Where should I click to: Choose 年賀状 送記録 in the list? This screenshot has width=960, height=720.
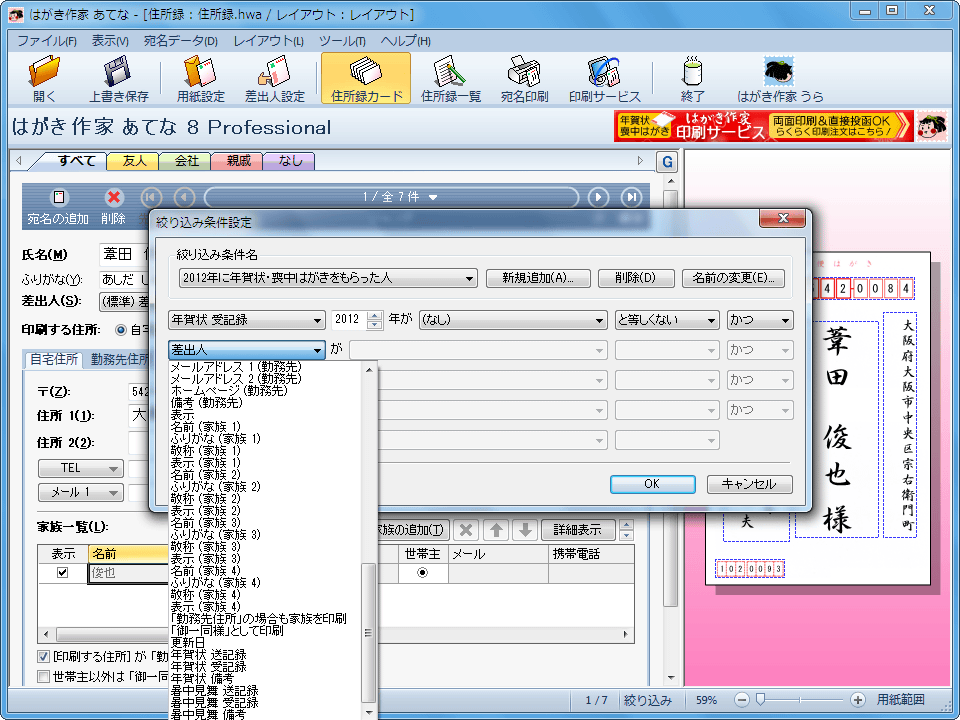pos(208,654)
